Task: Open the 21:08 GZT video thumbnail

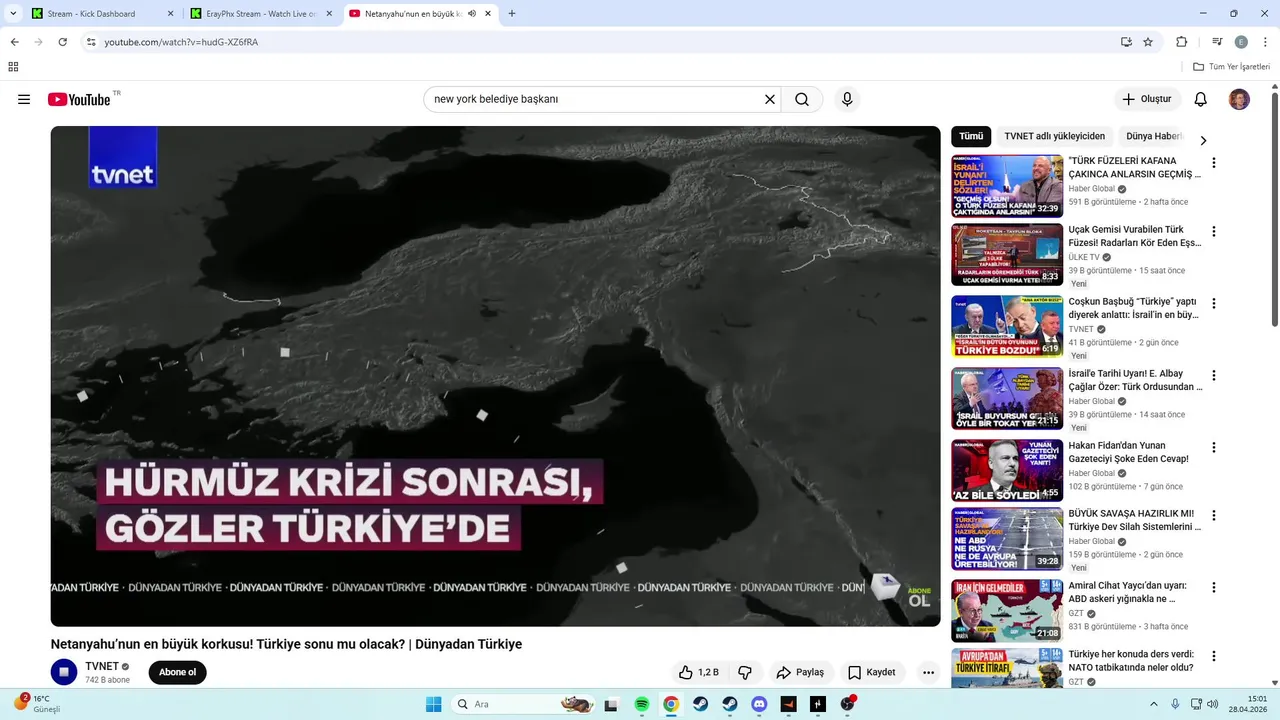Action: [1007, 611]
